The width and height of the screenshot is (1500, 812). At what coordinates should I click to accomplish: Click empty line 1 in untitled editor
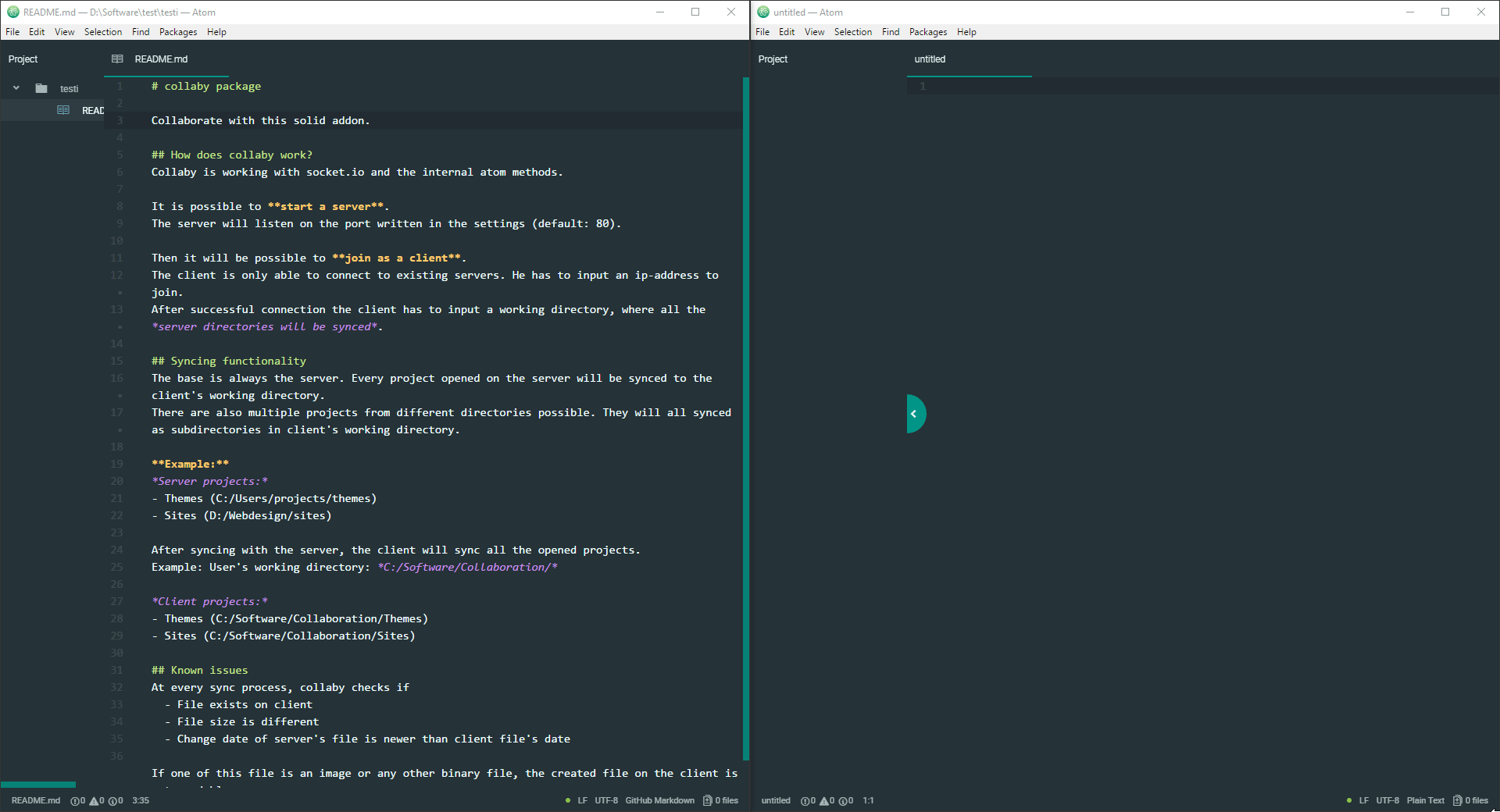pyautogui.click(x=1203, y=86)
